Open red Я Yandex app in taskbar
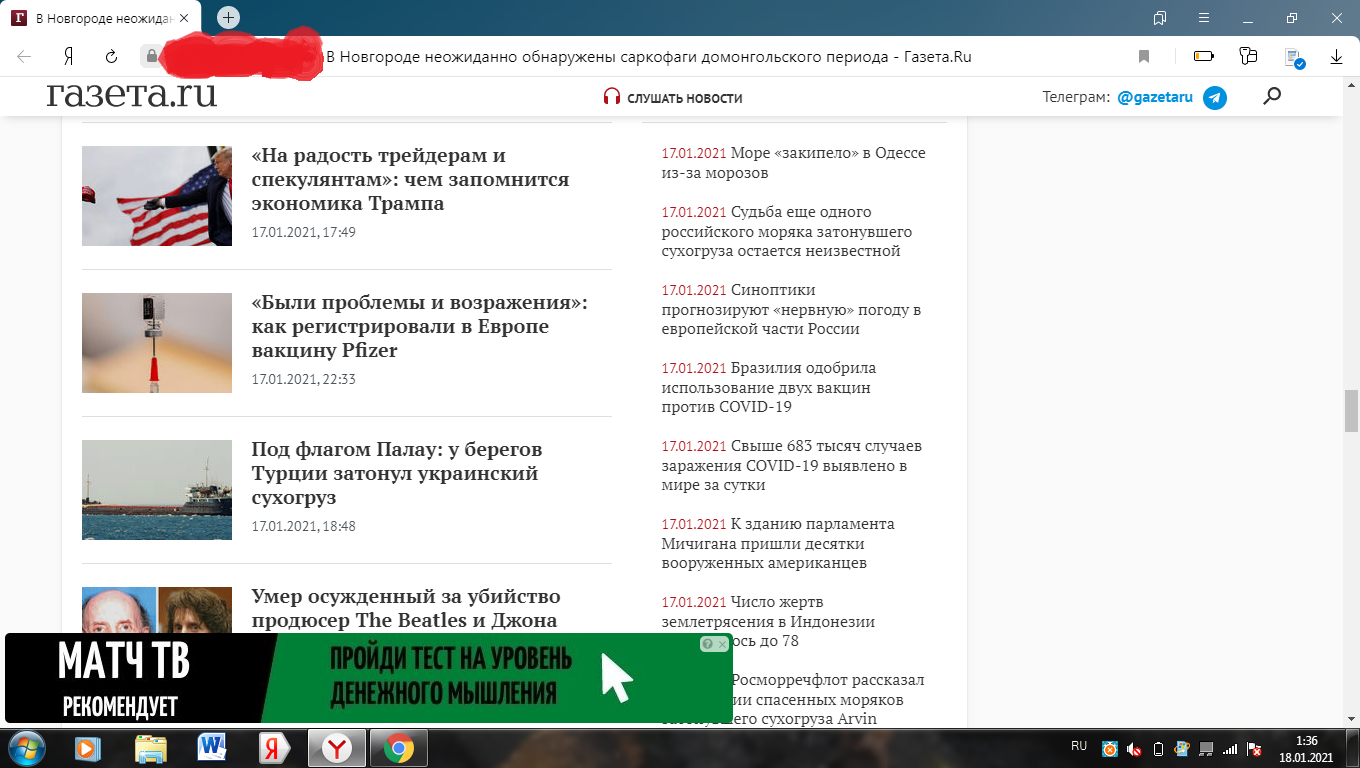Image resolution: width=1360 pixels, height=768 pixels. [273, 748]
